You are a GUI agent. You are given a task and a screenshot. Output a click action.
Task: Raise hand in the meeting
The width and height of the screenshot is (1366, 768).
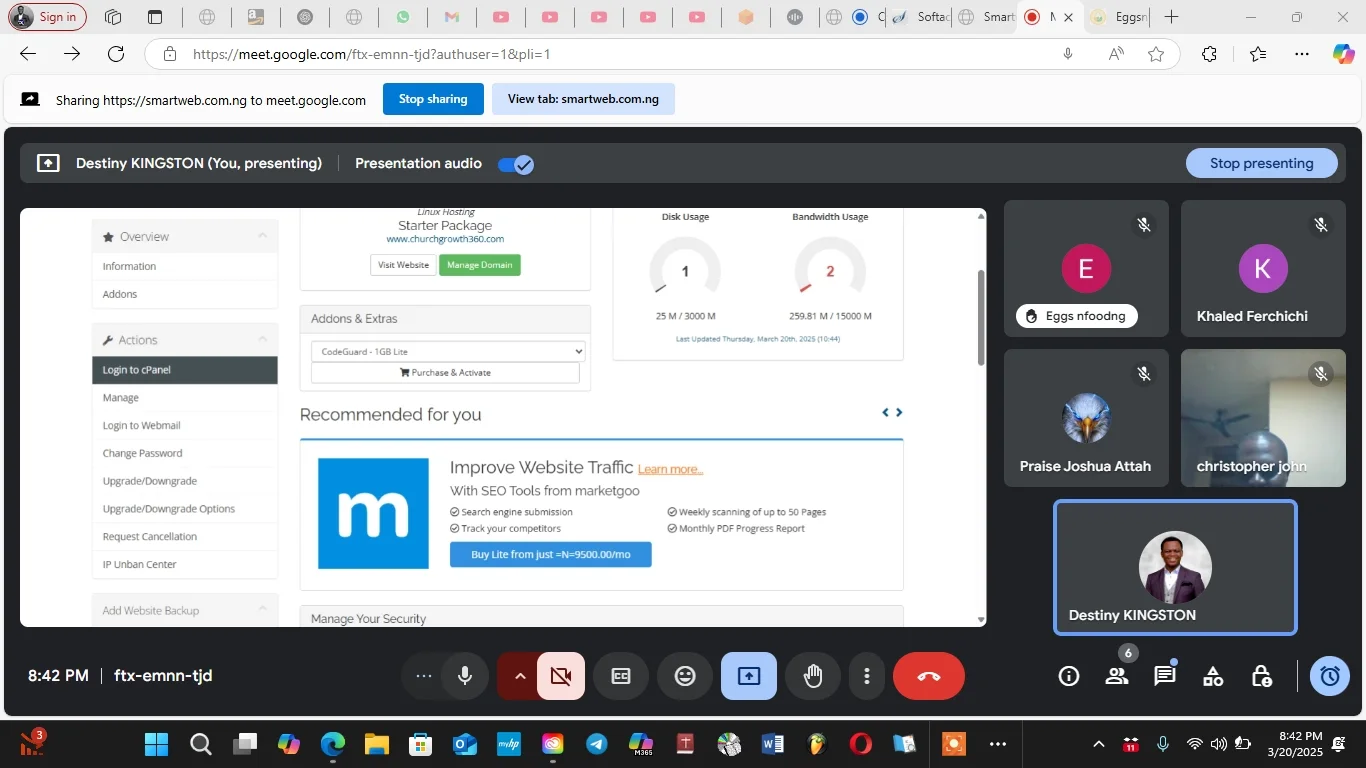click(x=813, y=676)
